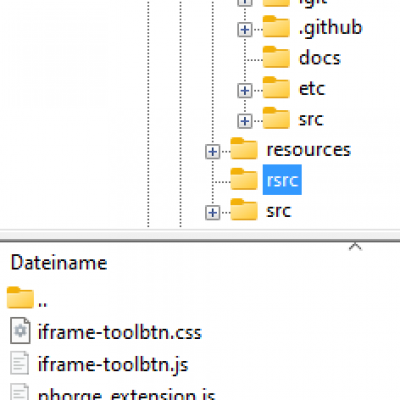Select the iframe-toolbtn.css file name
Viewport: 400px width, 400px height.
point(120,332)
